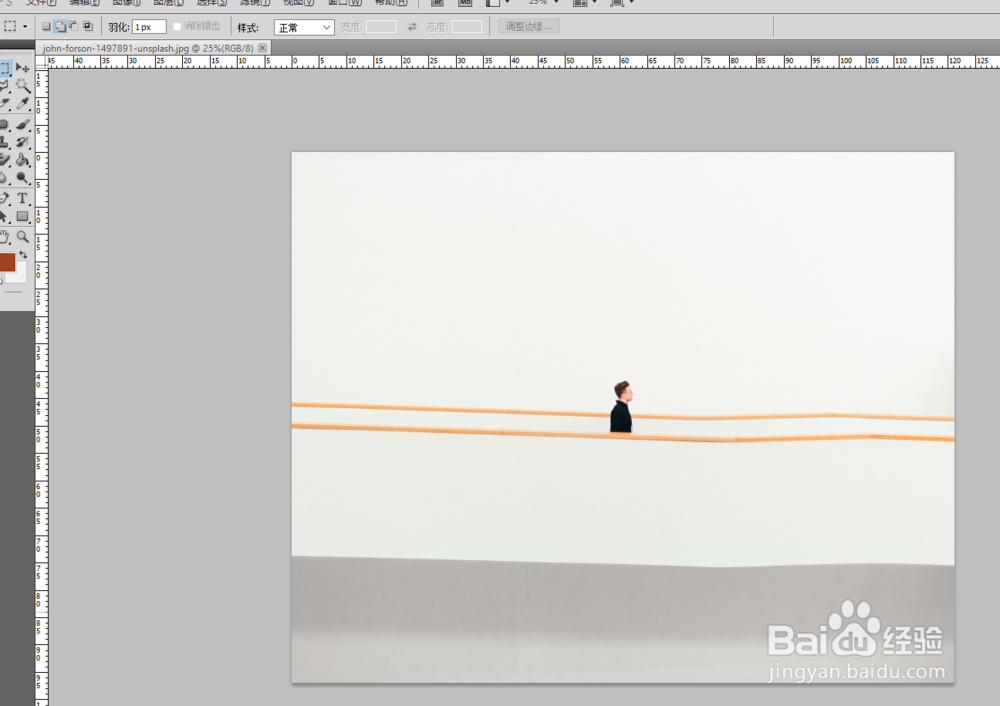Select the Path Selection tool

coord(5,216)
